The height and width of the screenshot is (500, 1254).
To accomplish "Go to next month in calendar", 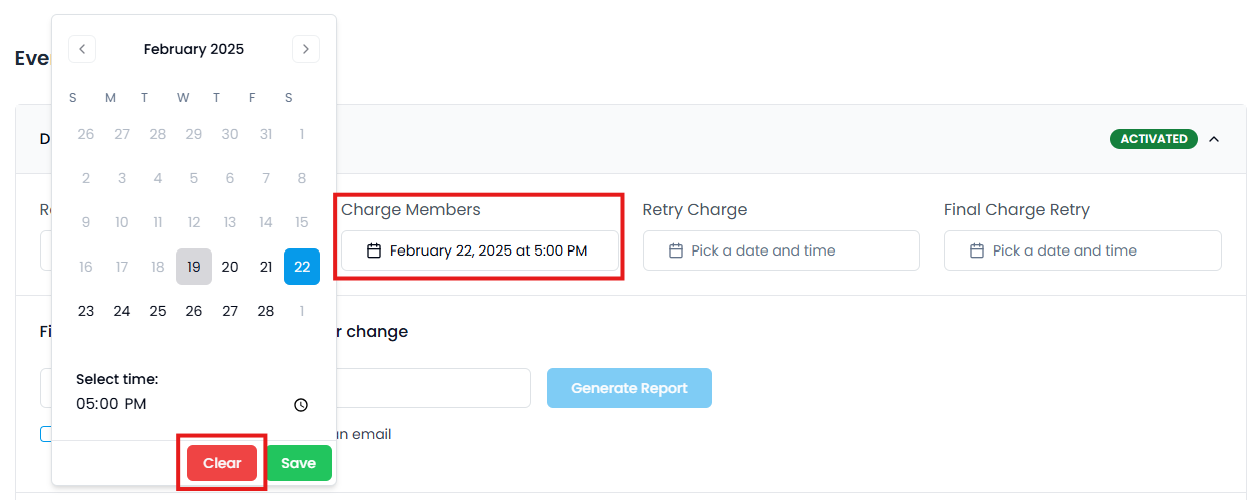I will [x=306, y=48].
